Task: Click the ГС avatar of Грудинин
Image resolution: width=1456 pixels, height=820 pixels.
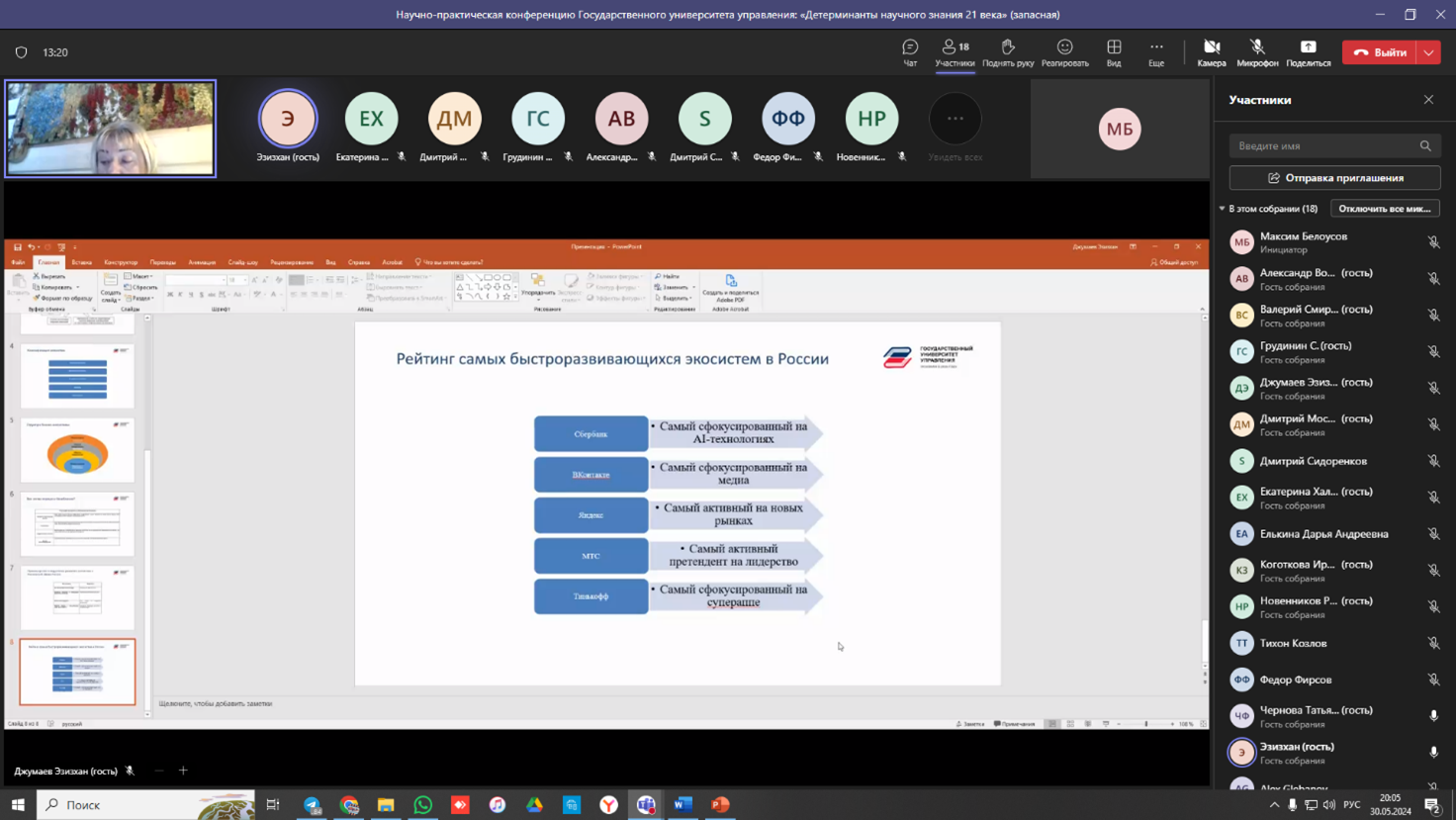Action: click(538, 119)
